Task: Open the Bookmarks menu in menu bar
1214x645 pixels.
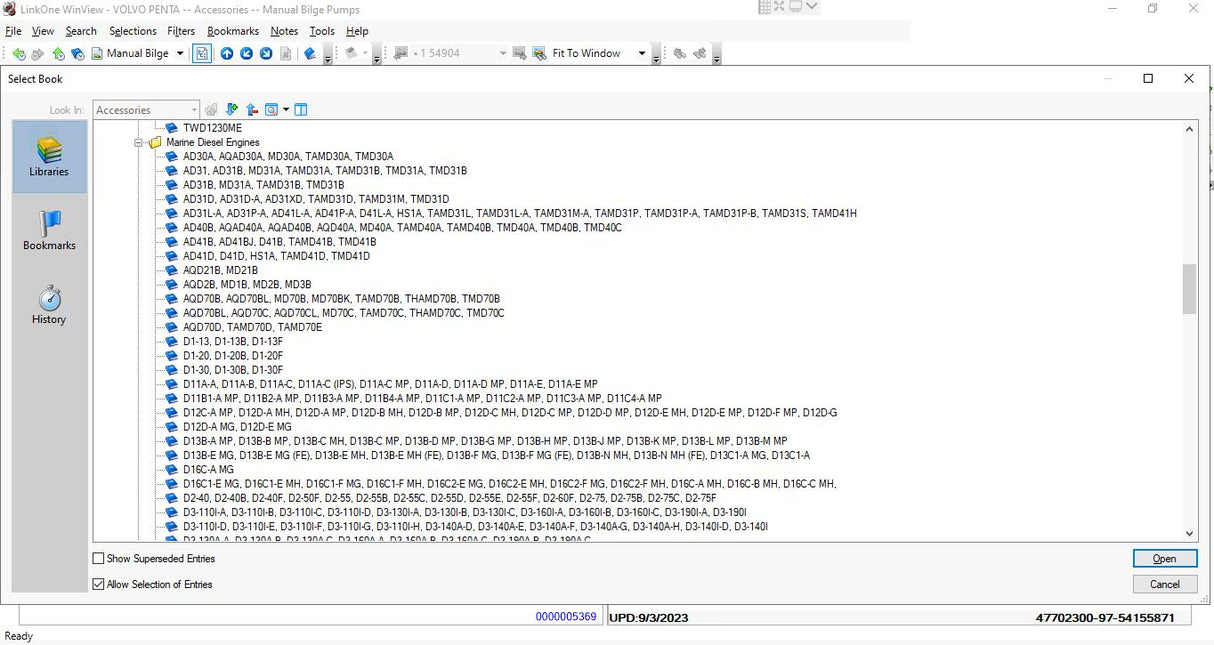Action: click(233, 31)
